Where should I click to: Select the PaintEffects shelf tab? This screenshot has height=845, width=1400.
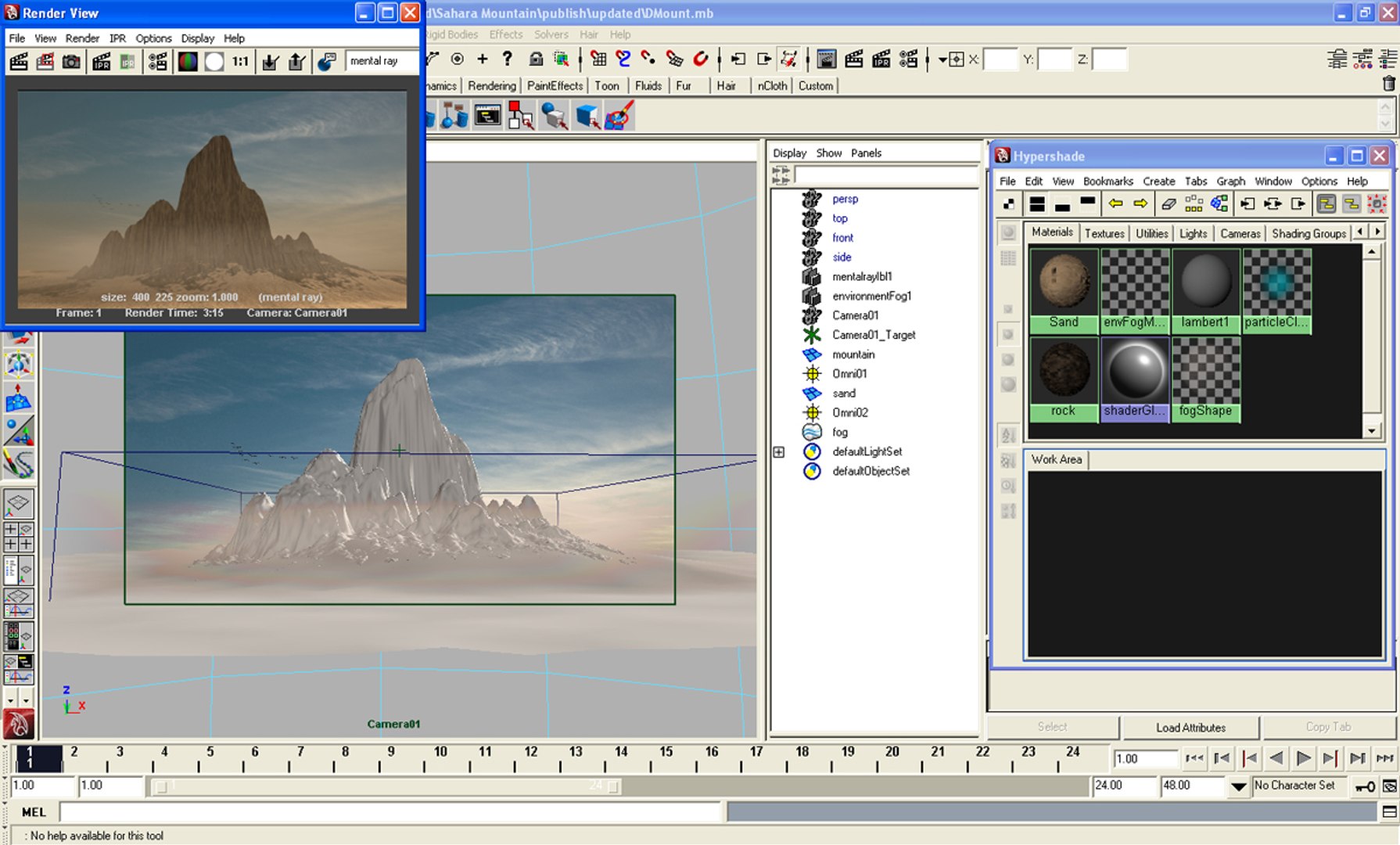(555, 86)
